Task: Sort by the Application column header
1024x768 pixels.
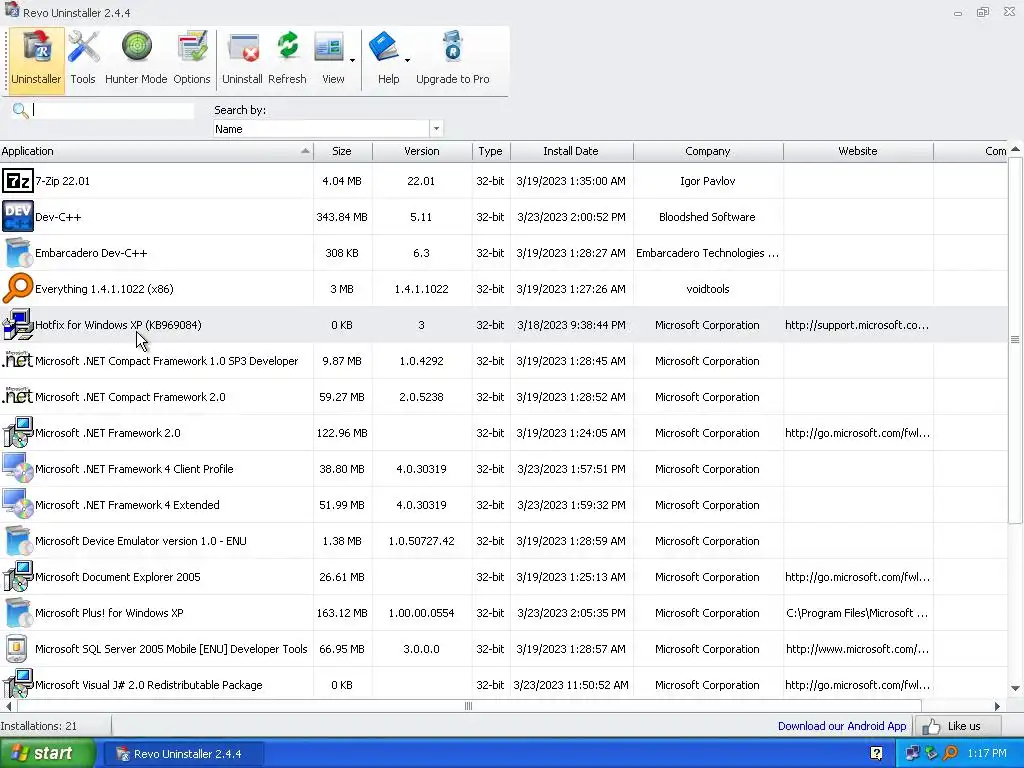Action: click(x=157, y=151)
